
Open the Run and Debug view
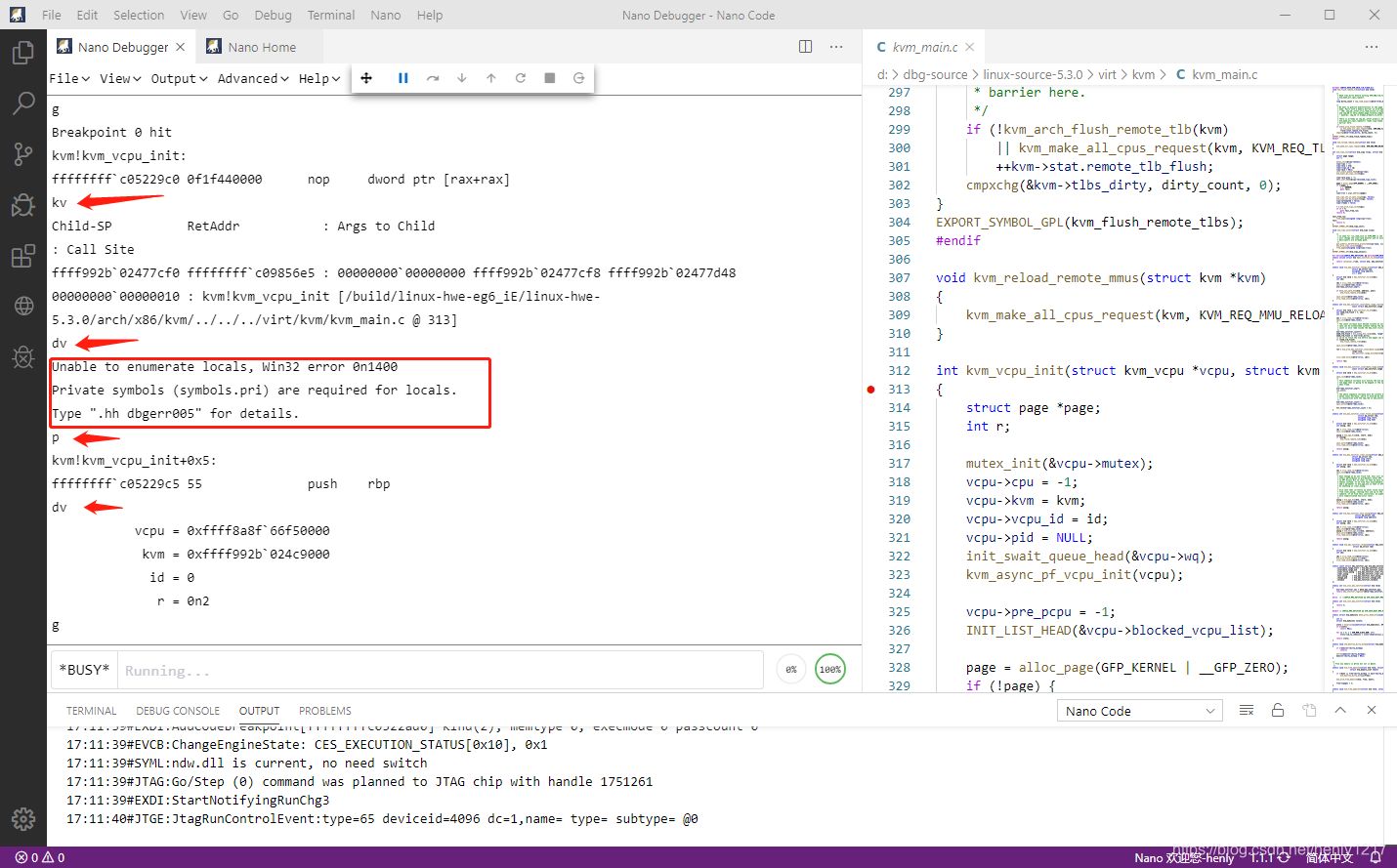[x=23, y=204]
